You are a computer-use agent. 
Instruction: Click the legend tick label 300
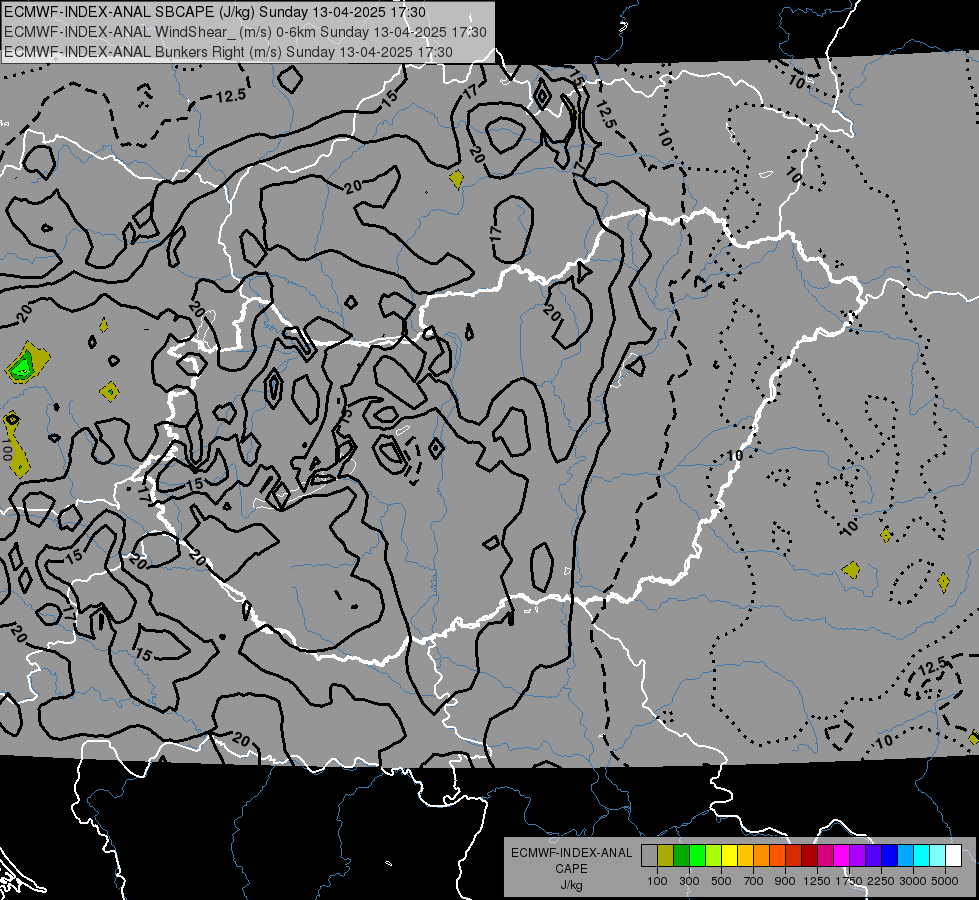pos(689,881)
